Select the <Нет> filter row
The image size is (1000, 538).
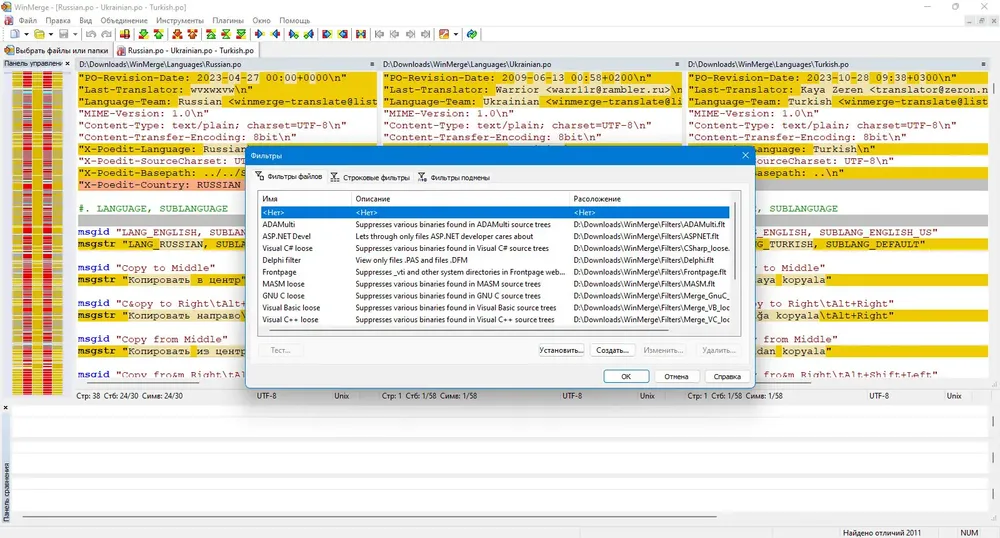coord(495,212)
